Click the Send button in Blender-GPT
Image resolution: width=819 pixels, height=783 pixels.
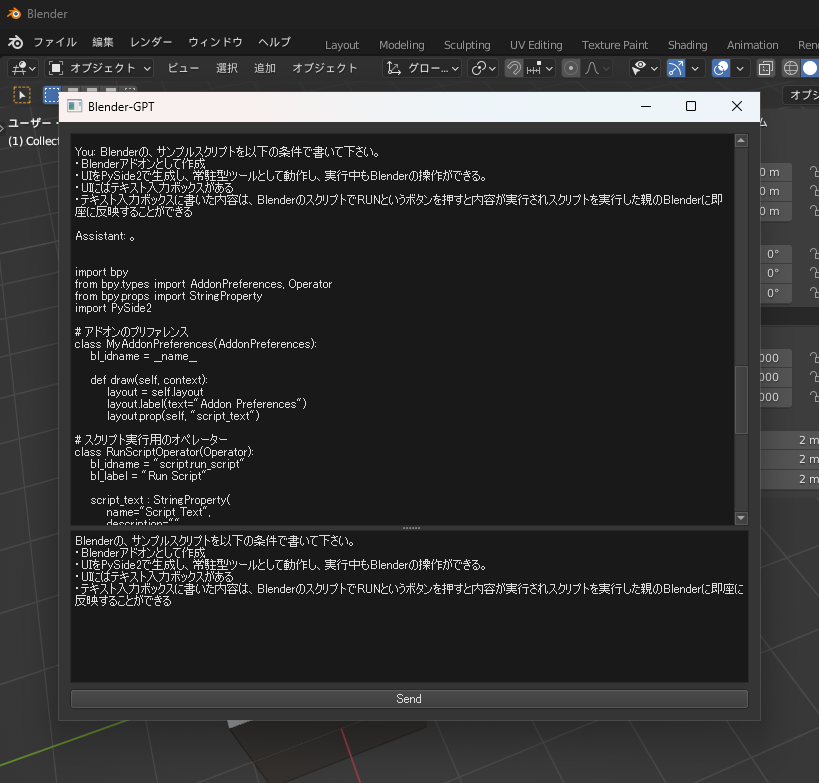(409, 699)
